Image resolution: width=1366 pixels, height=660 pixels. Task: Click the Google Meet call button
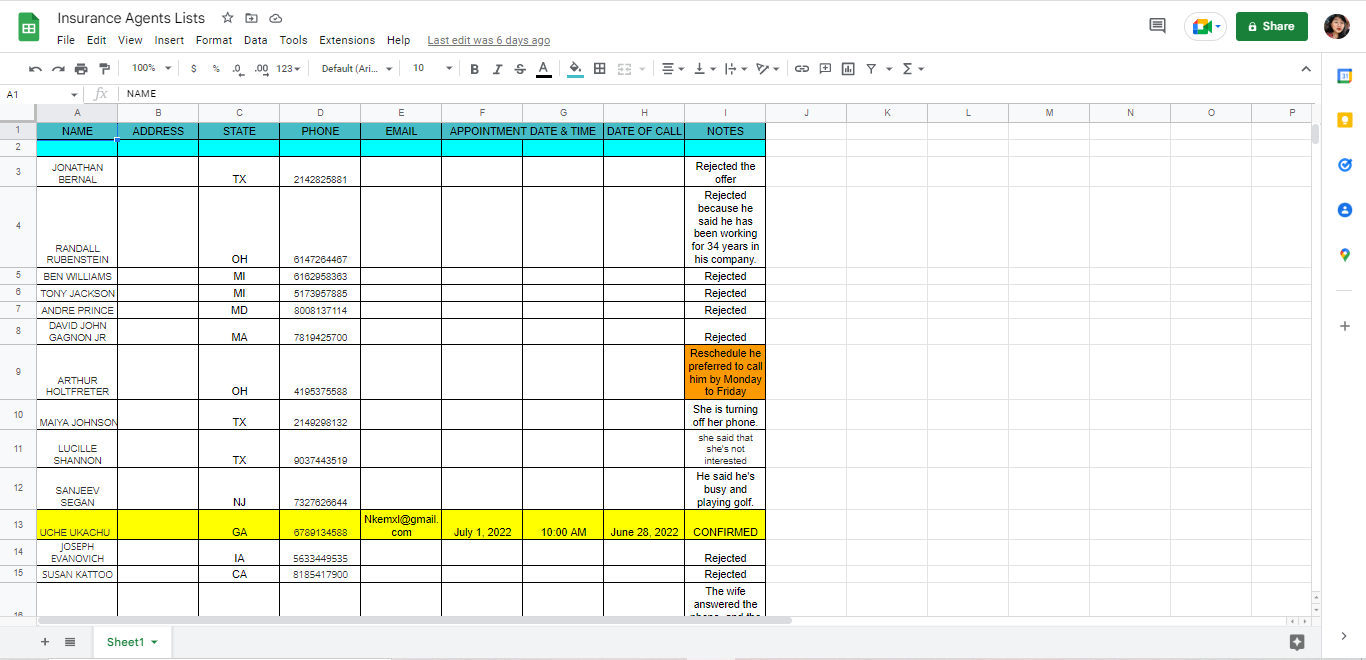pyautogui.click(x=1205, y=26)
